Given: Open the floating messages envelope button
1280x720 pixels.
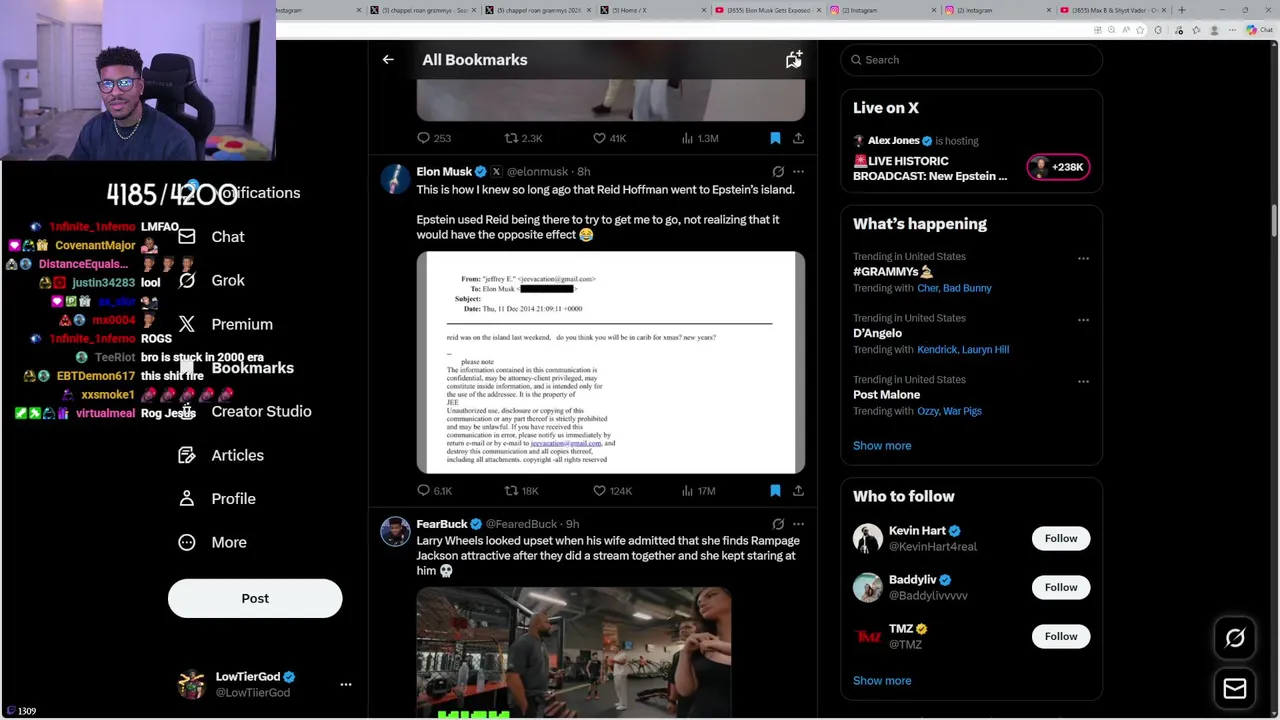Looking at the screenshot, I should pyautogui.click(x=1235, y=688).
